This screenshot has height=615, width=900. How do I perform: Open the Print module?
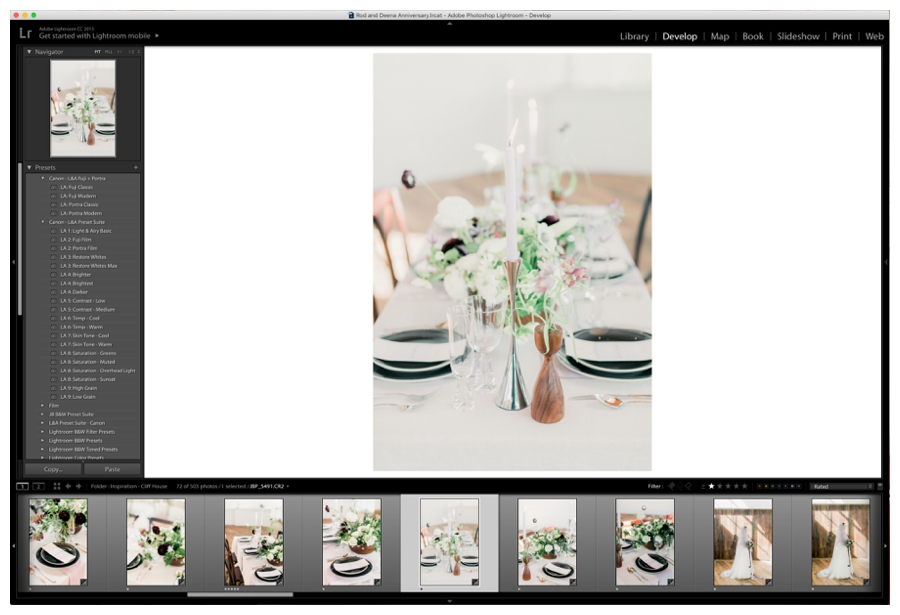842,36
